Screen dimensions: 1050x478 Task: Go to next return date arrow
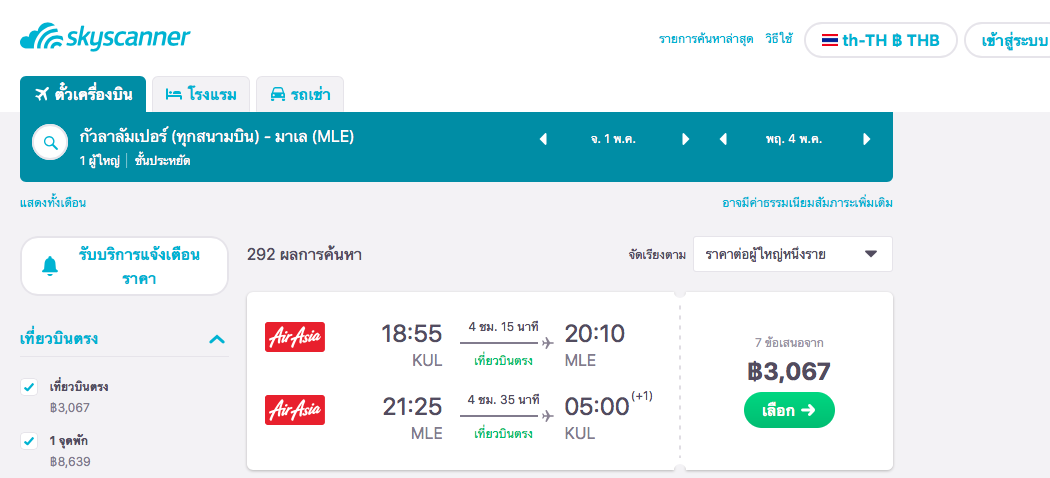click(x=866, y=139)
